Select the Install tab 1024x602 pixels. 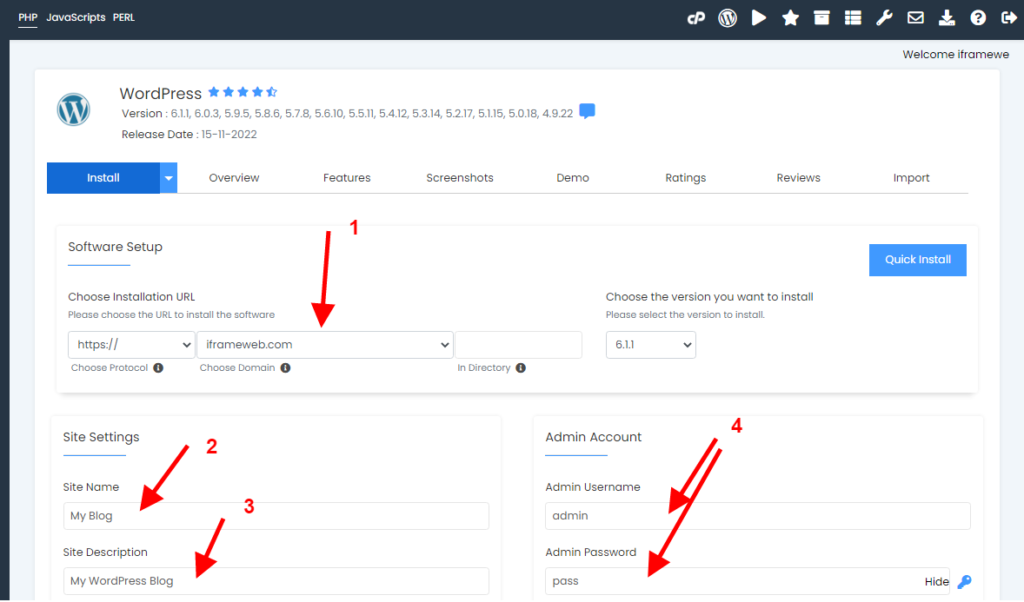[x=103, y=178]
